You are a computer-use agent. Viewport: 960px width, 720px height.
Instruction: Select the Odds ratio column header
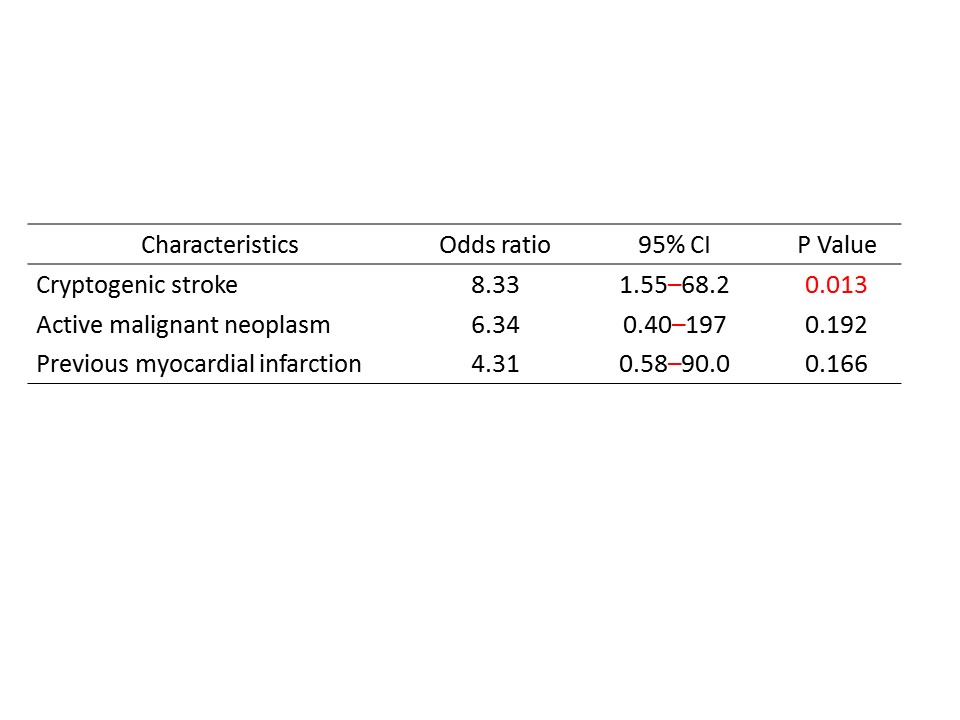495,245
